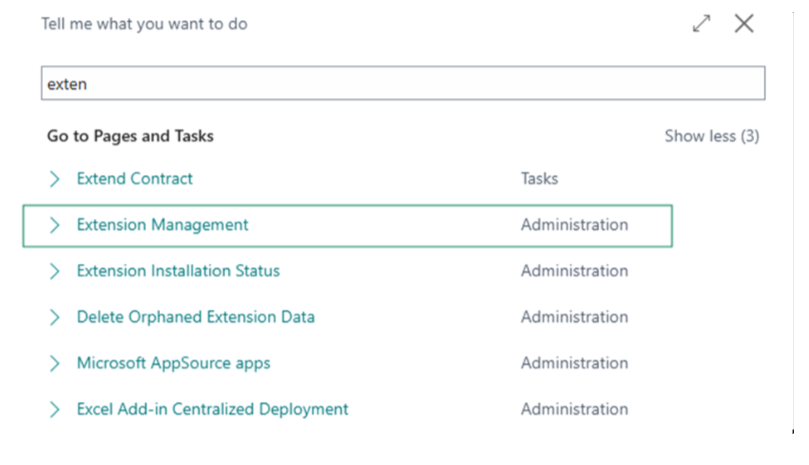Click the chevron beside Extend Contract
Screen dimensions: 809x465
[x=55, y=179]
